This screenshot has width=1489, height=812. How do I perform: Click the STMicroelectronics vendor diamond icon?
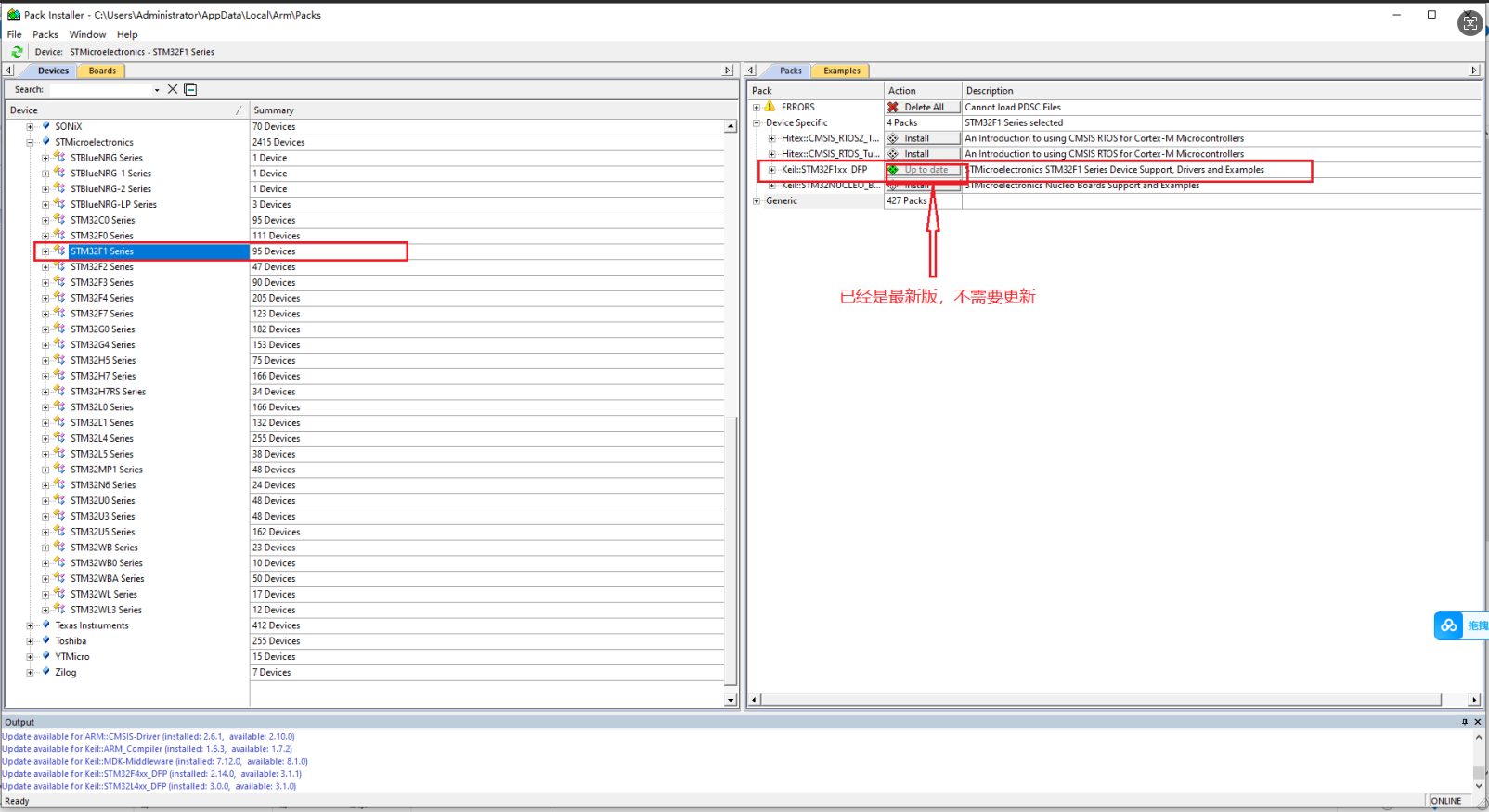45,141
